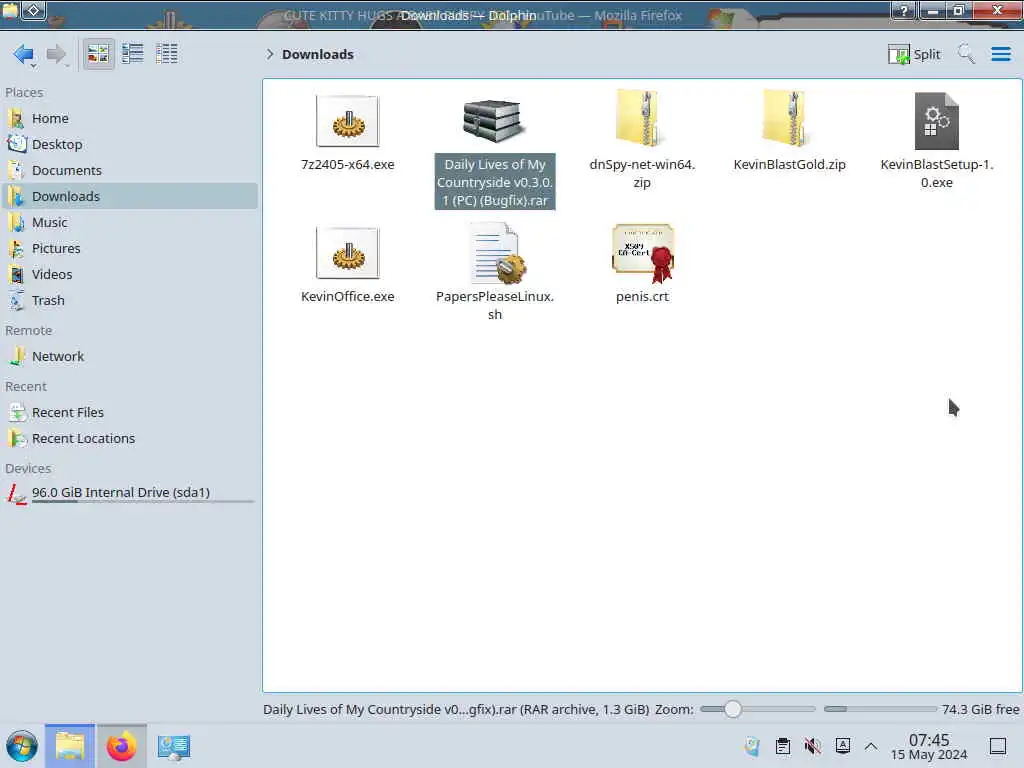Toggle Split view
The width and height of the screenshot is (1024, 768).
[914, 54]
